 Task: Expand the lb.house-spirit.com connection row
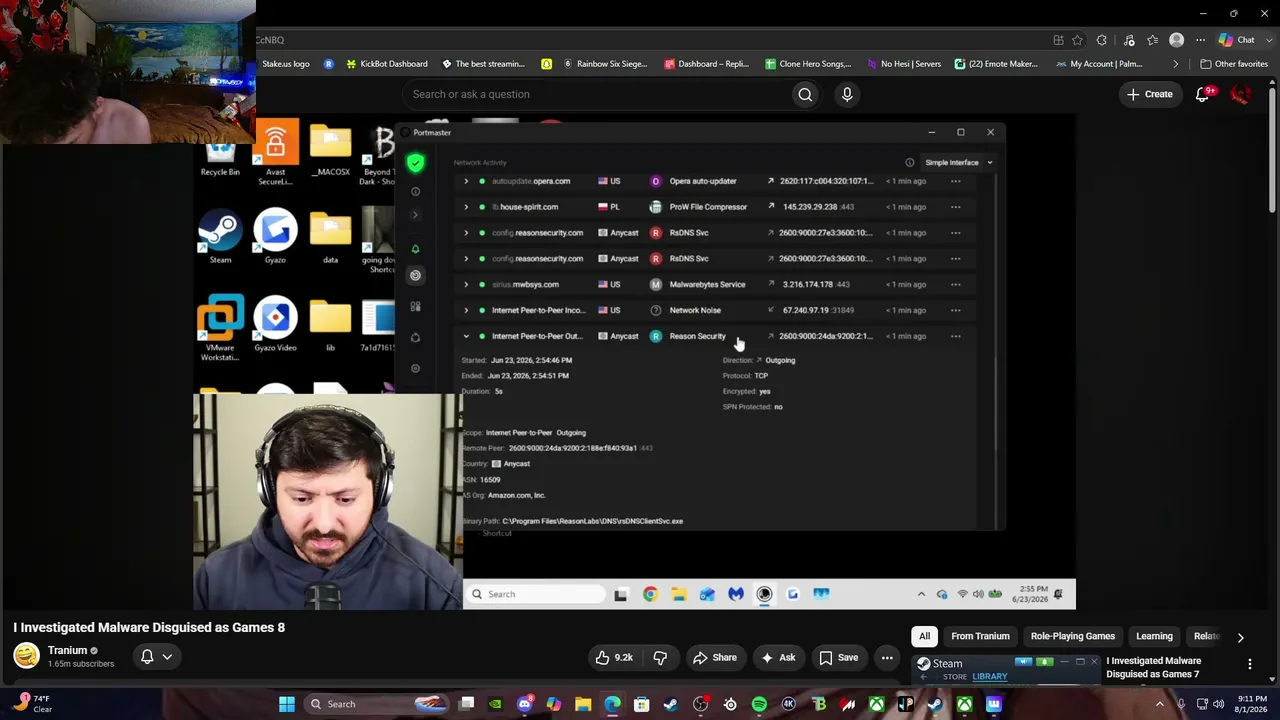tap(466, 207)
